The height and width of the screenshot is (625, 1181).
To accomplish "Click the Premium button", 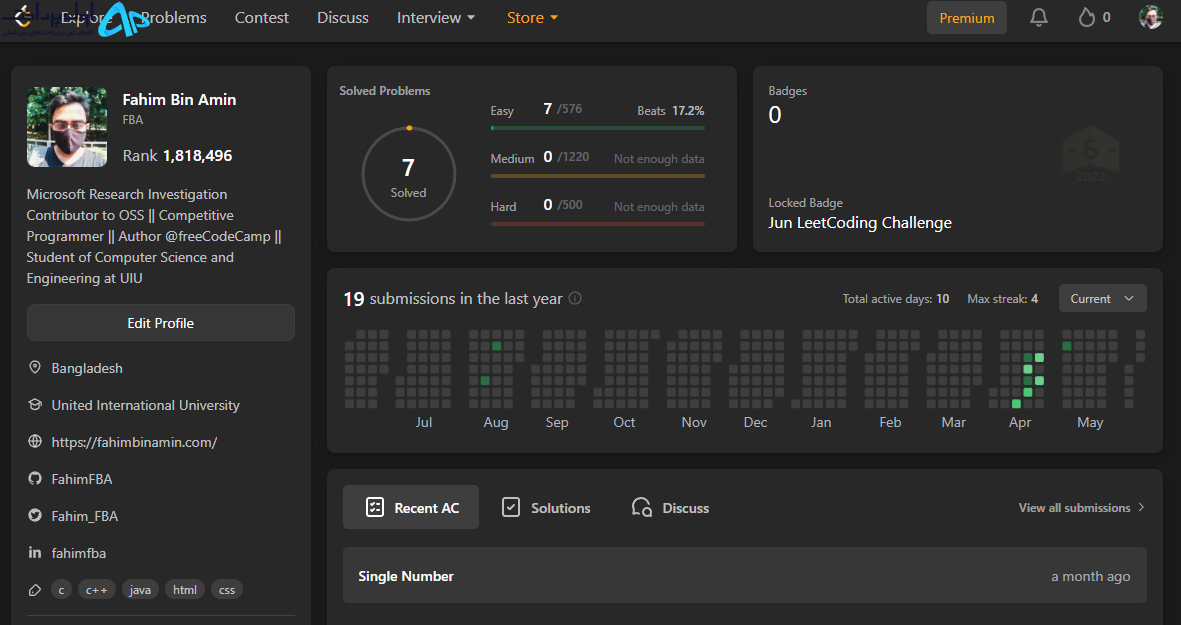I will coord(966,17).
